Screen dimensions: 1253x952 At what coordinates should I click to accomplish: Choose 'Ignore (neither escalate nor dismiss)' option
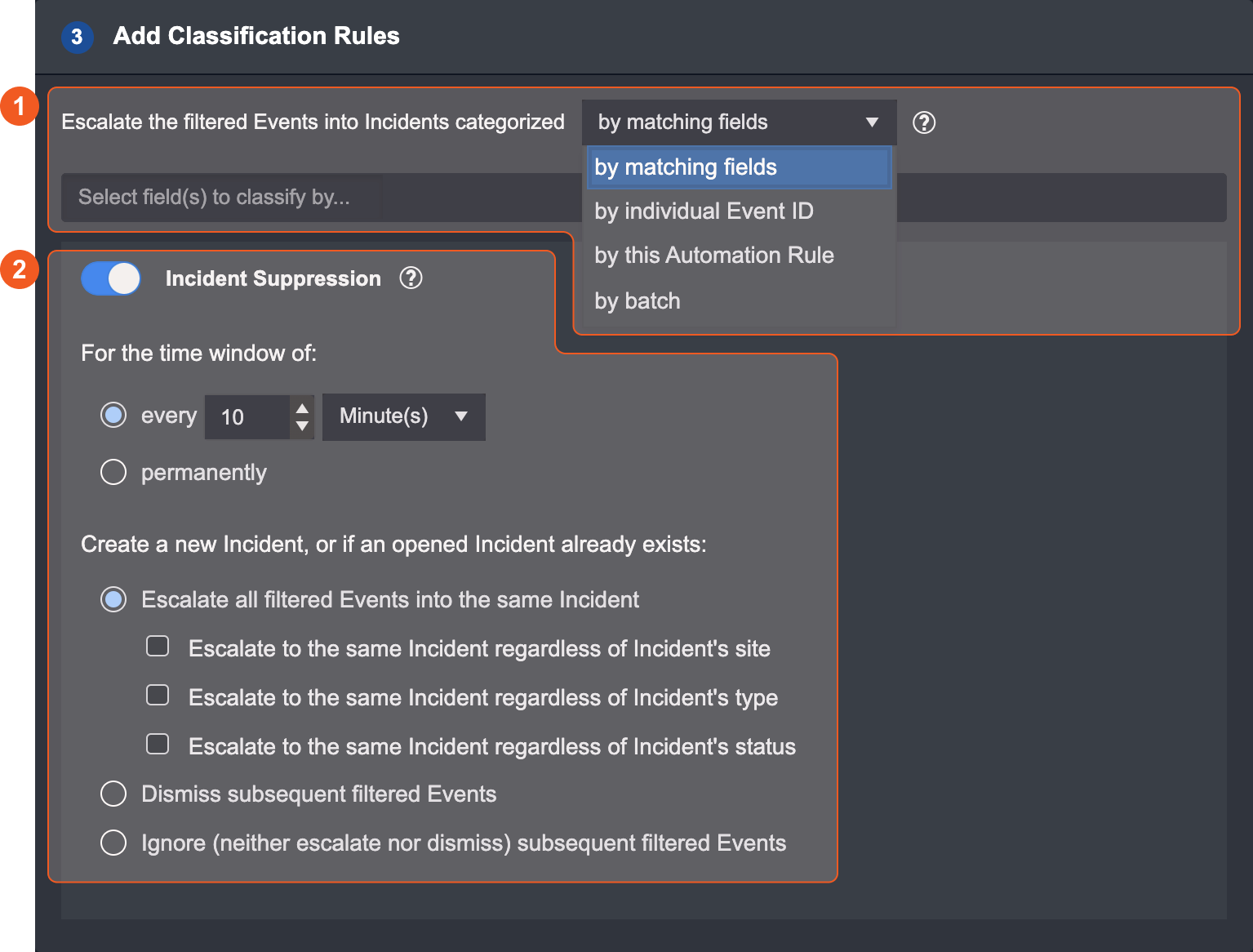pos(113,843)
